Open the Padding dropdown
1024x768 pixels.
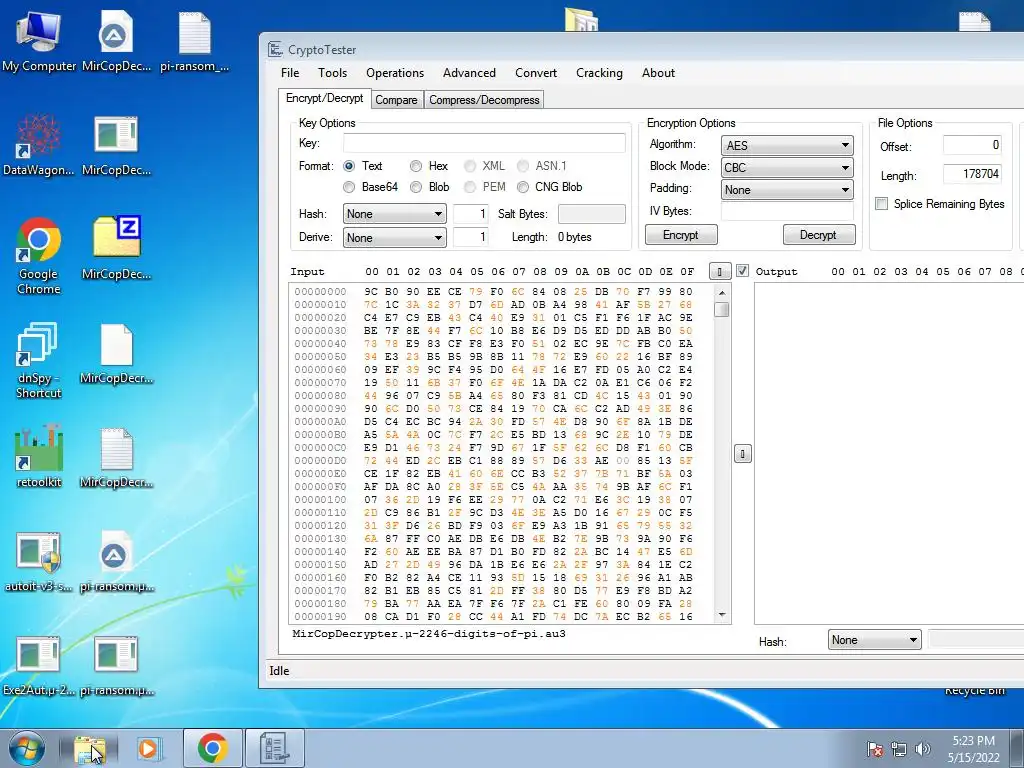click(x=787, y=190)
